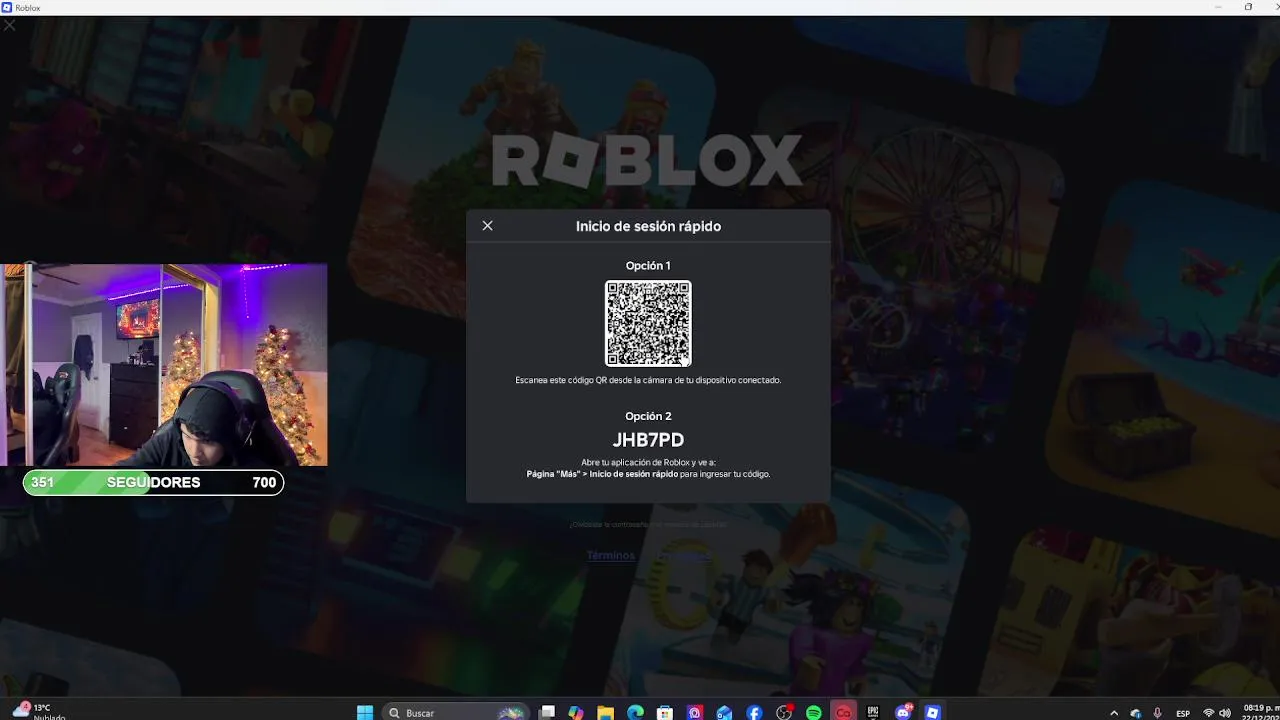Open Spotify from taskbar
Image resolution: width=1280 pixels, height=720 pixels.
pos(814,712)
